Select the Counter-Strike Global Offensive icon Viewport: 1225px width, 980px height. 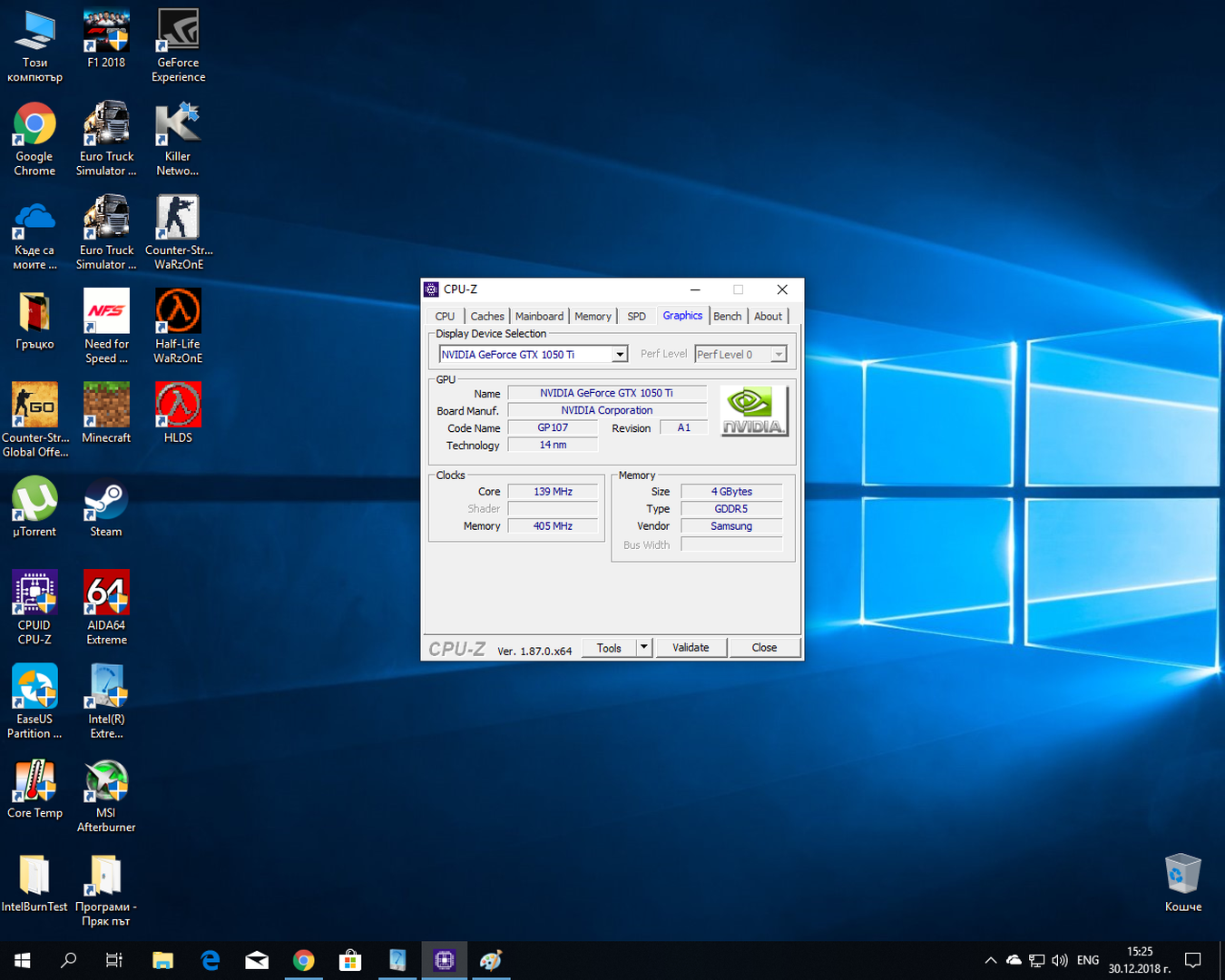click(34, 420)
